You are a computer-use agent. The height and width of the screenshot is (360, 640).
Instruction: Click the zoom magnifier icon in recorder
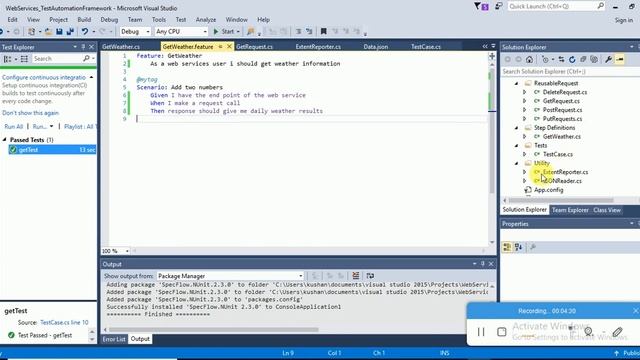tap(588, 331)
